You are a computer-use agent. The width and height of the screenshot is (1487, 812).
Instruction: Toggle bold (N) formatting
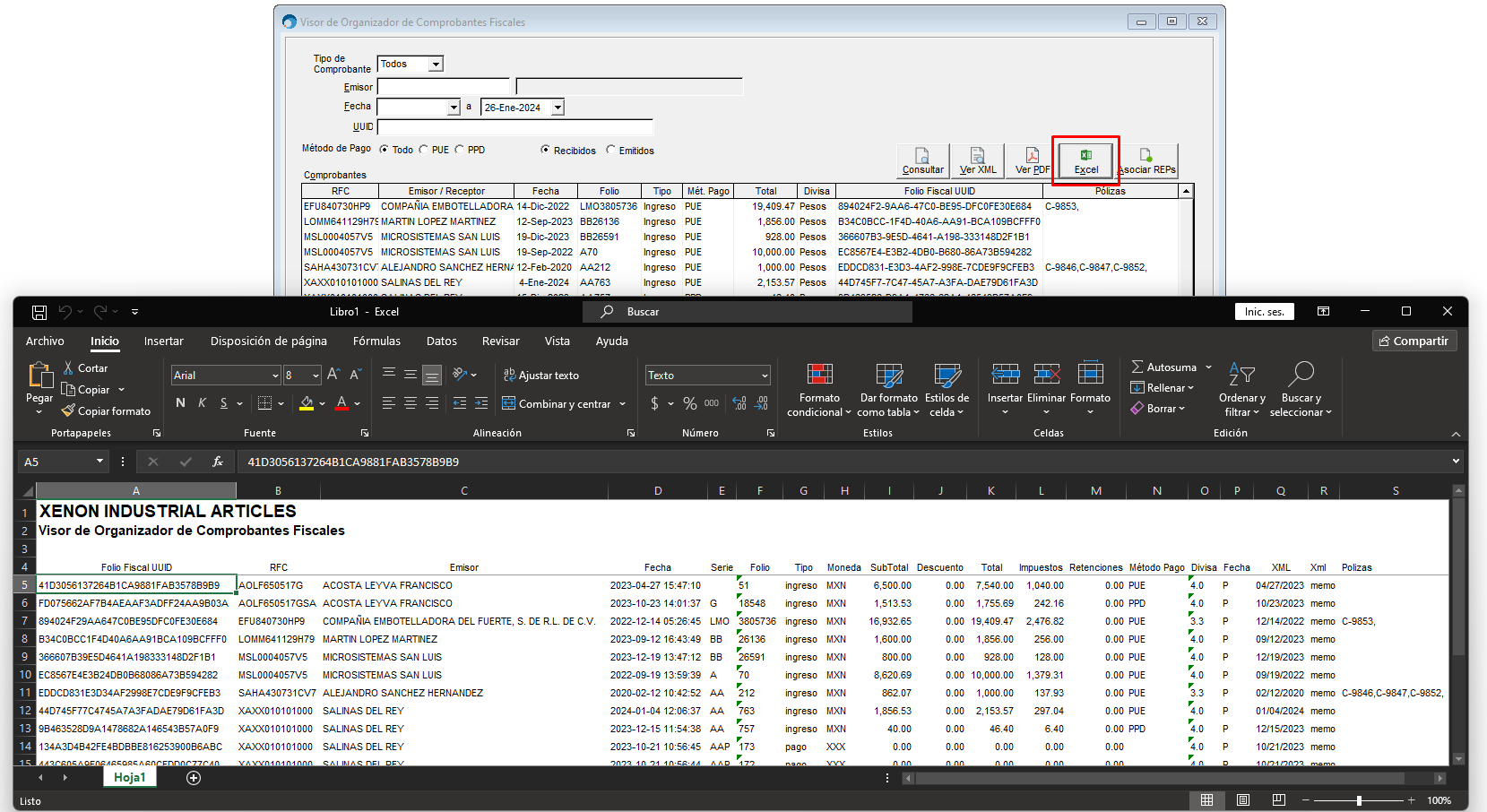[180, 403]
